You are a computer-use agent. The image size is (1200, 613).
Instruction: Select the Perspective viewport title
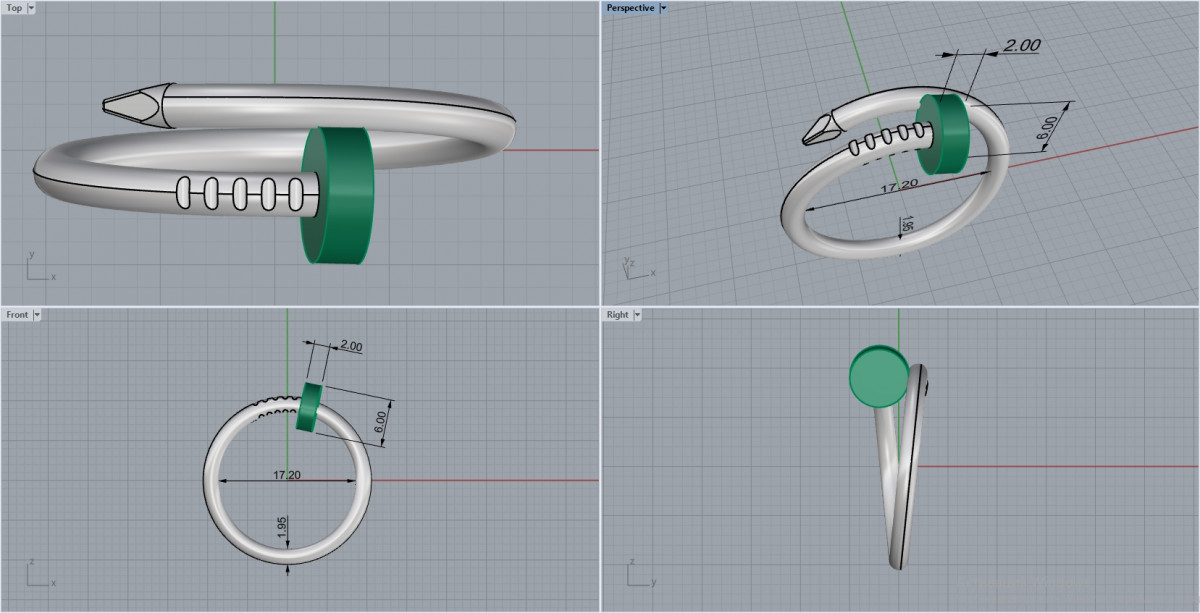[x=630, y=8]
